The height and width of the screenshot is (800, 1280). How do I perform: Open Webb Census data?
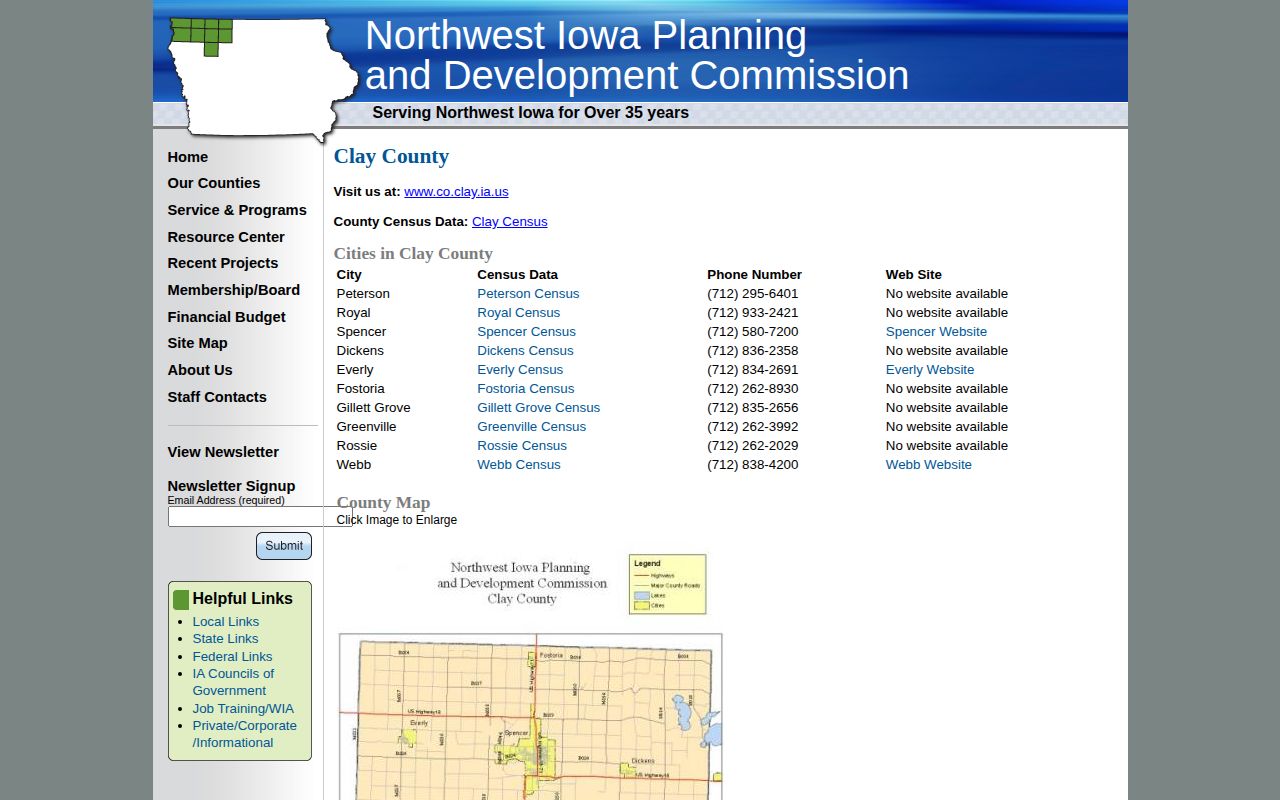tap(519, 465)
